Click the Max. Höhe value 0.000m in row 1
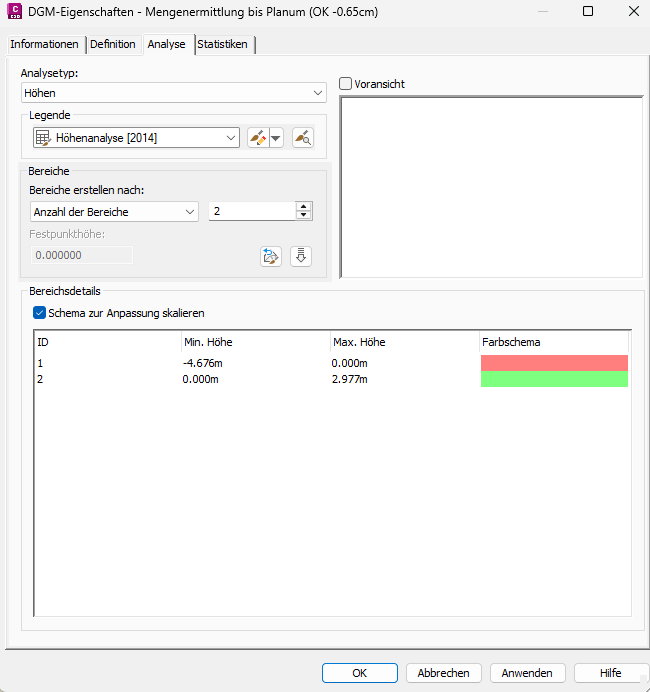This screenshot has width=650, height=692. tap(349, 363)
